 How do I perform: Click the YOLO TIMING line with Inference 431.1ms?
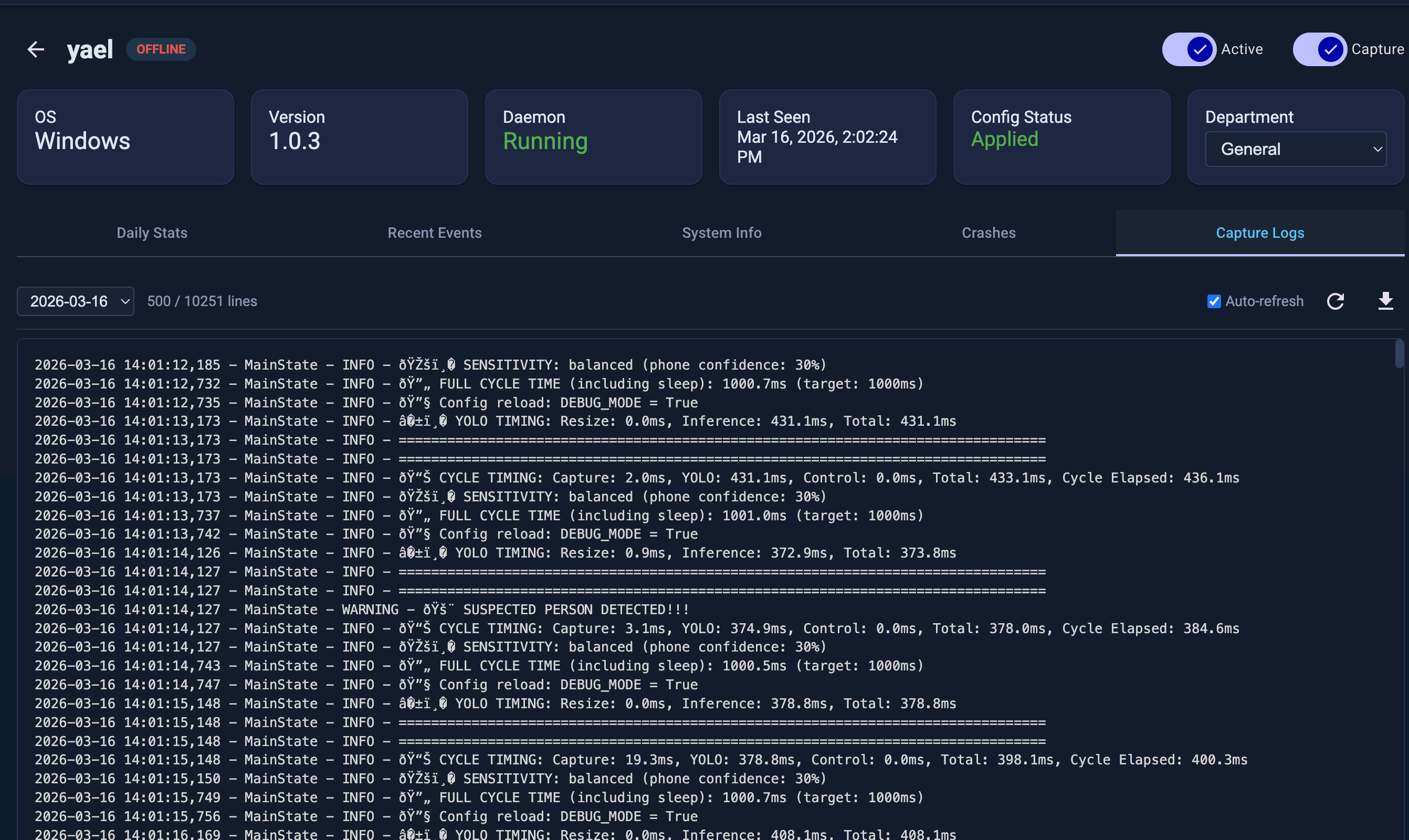click(x=495, y=421)
